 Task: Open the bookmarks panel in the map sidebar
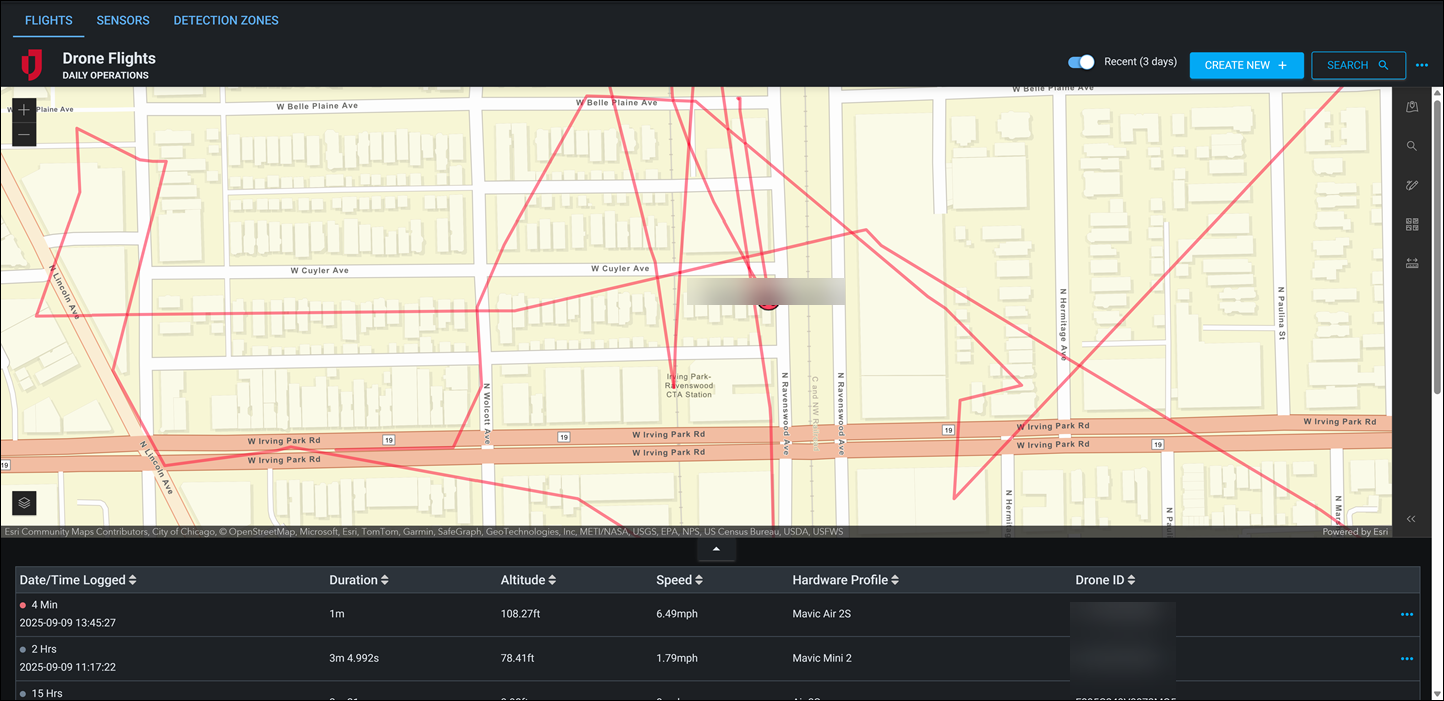tap(1411, 106)
